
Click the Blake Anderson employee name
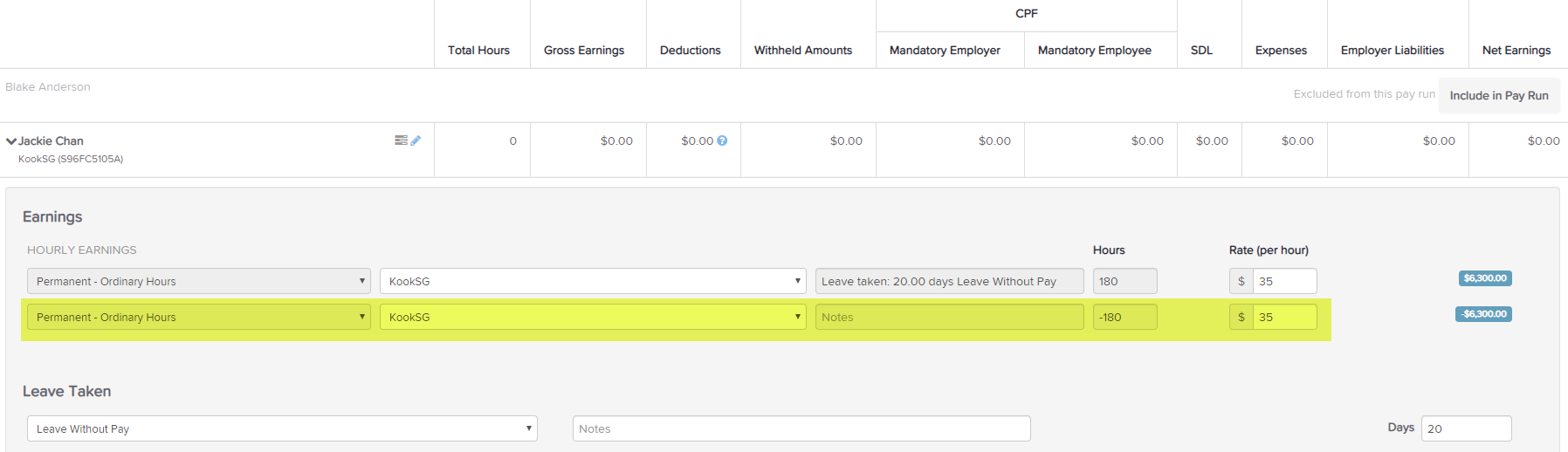(48, 87)
